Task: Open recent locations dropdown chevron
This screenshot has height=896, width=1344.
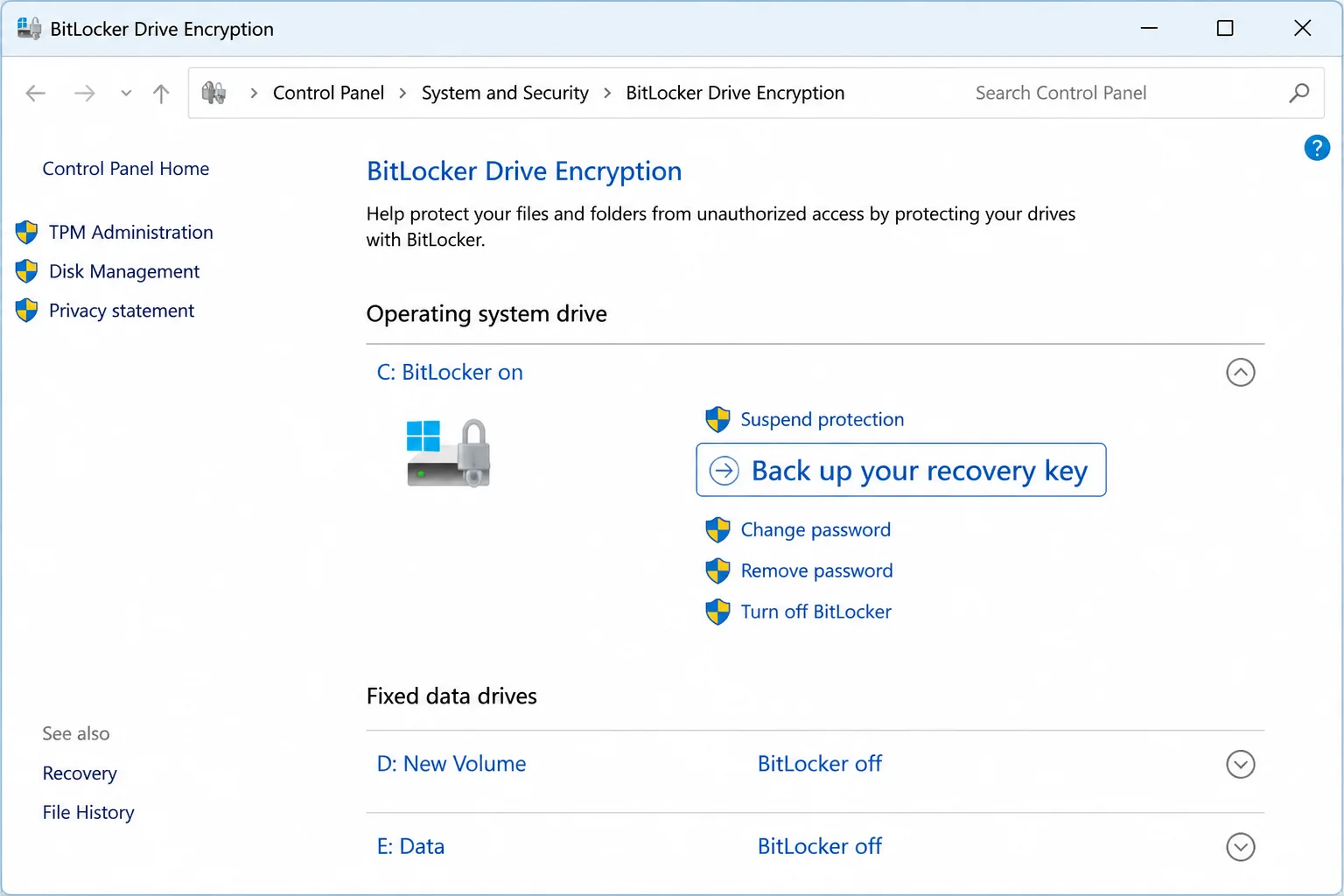Action: point(126,93)
